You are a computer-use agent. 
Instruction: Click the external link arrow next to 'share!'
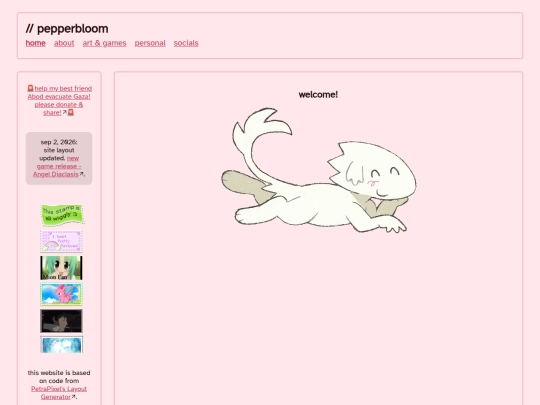point(64,112)
